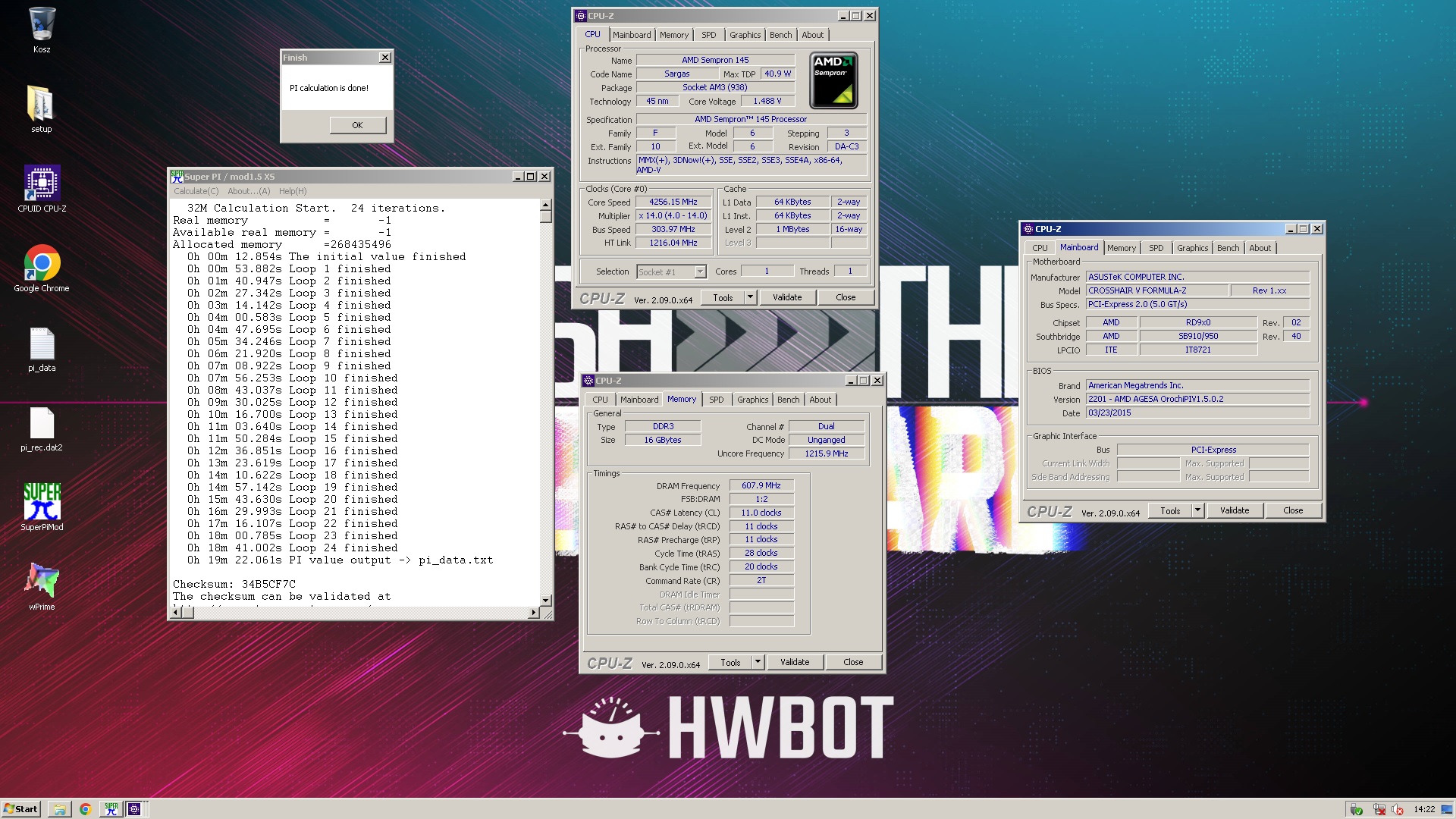Switch to Mainboard tab in top CPU-Z
The width and height of the screenshot is (1456, 819).
tap(632, 35)
